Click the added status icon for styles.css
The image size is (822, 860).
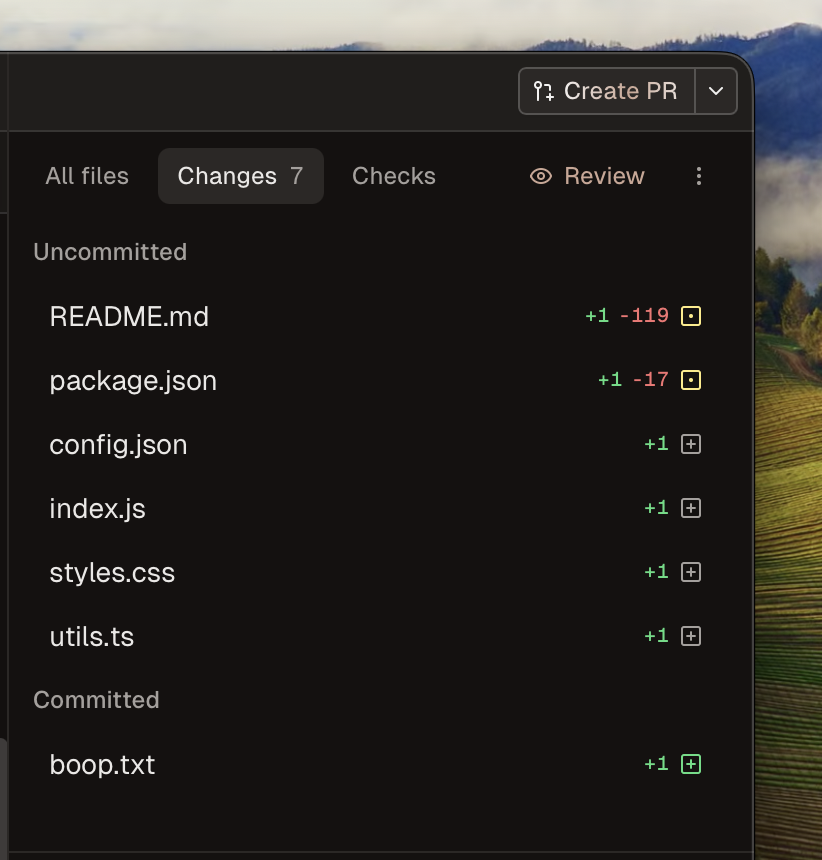coord(690,572)
